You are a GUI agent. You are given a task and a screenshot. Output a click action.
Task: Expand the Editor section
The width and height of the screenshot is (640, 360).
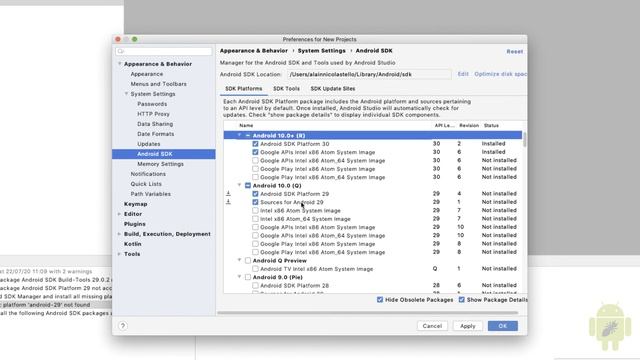click(119, 214)
